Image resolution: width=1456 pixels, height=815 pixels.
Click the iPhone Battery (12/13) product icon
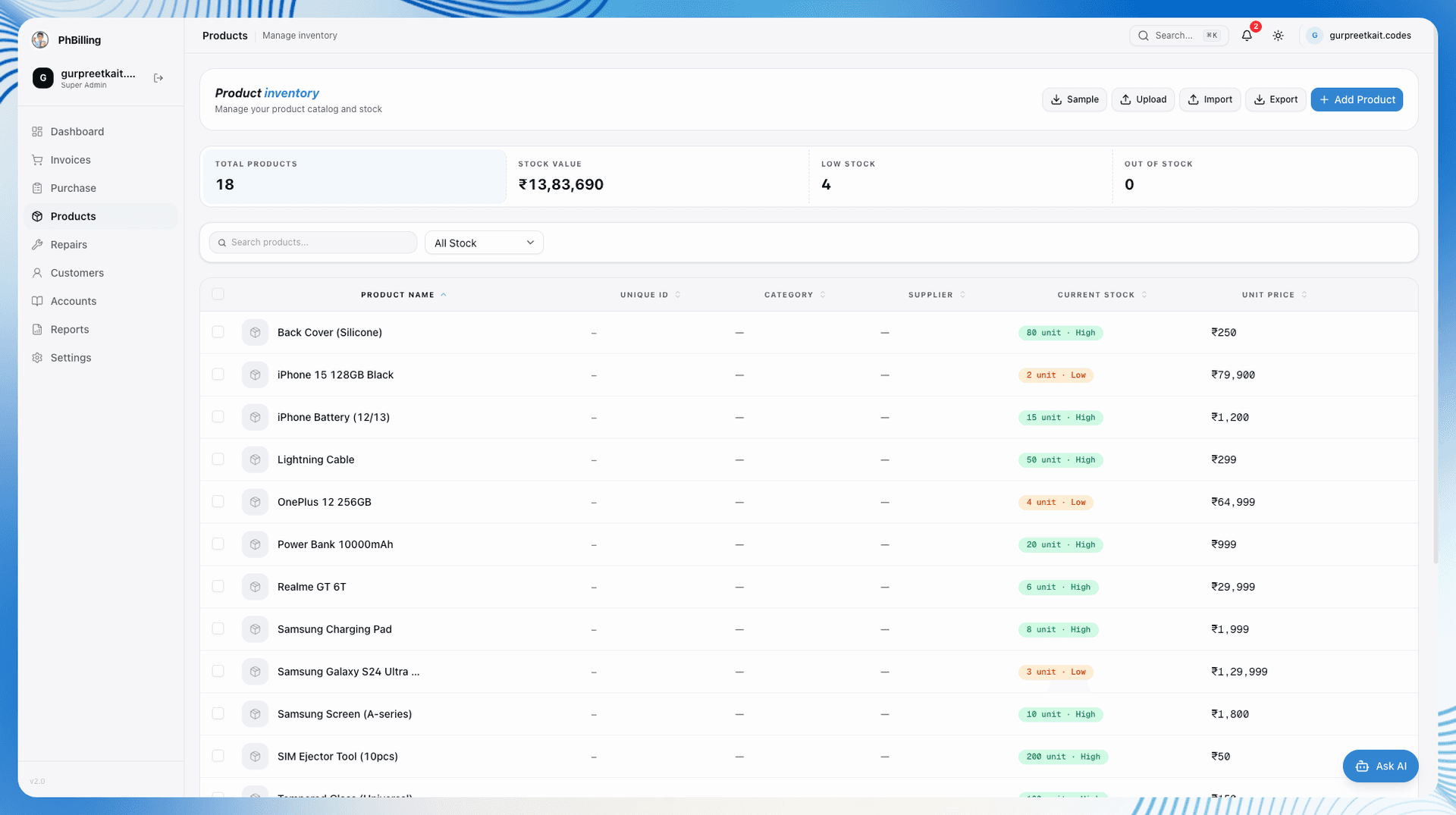point(255,418)
